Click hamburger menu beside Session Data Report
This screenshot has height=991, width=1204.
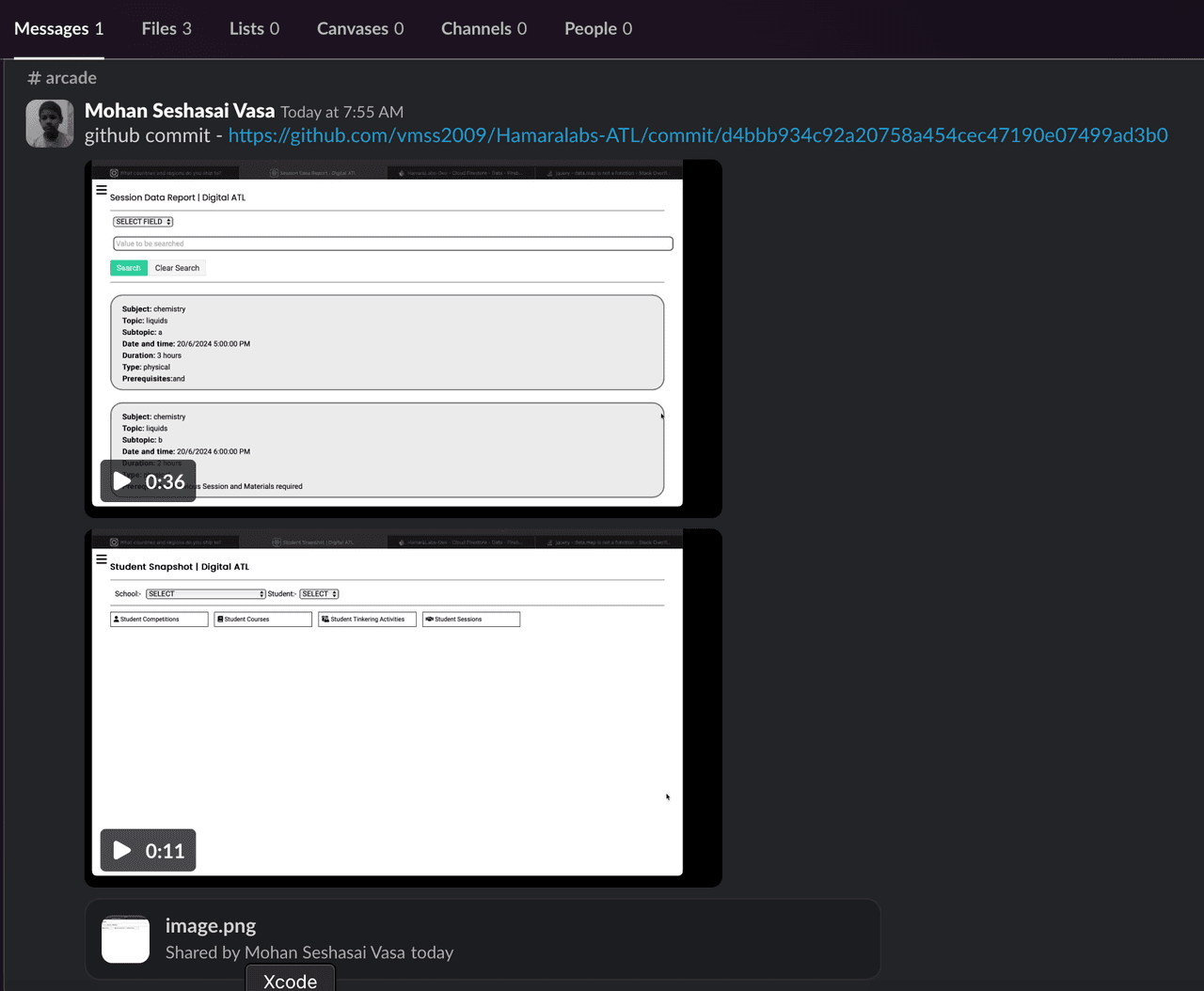coord(102,190)
